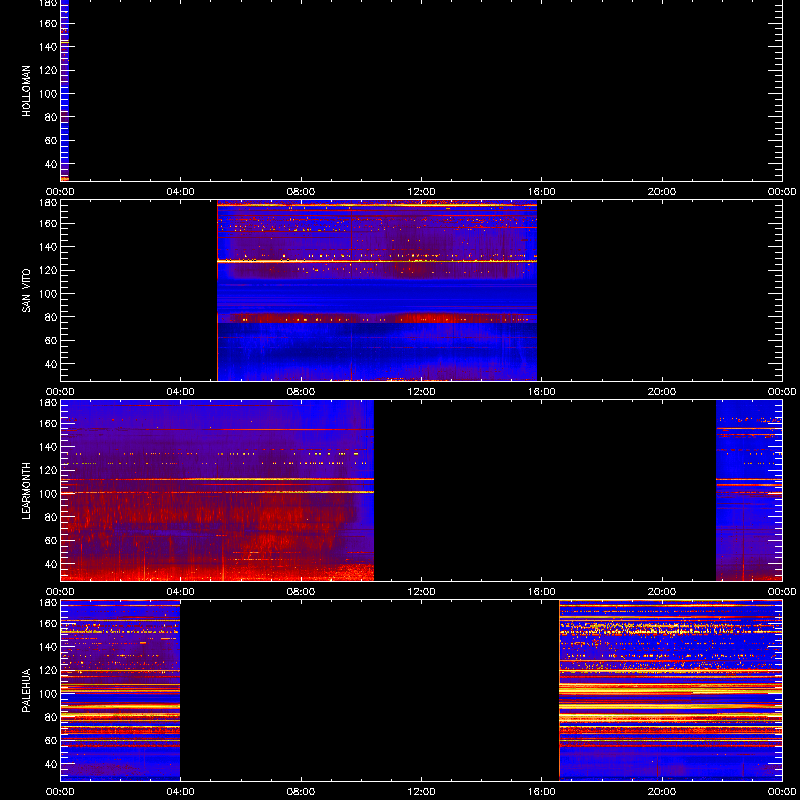Click the PALEHUA station axis label
Viewport: 800px width, 800px height.
pos(26,690)
